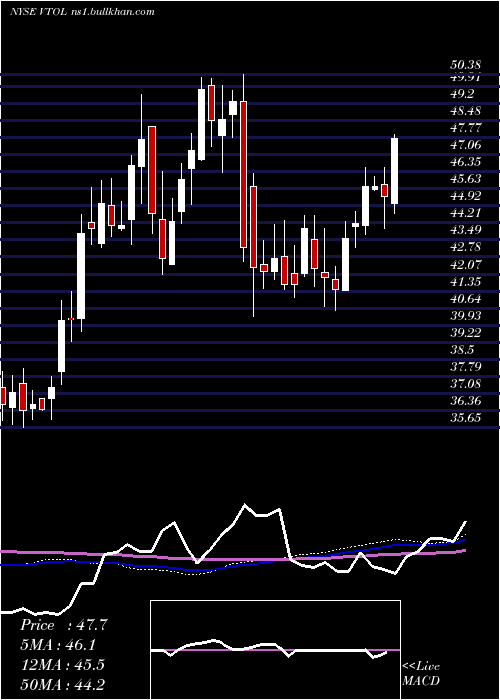Click the Live MACD label
500x700 pixels.
click(421, 673)
